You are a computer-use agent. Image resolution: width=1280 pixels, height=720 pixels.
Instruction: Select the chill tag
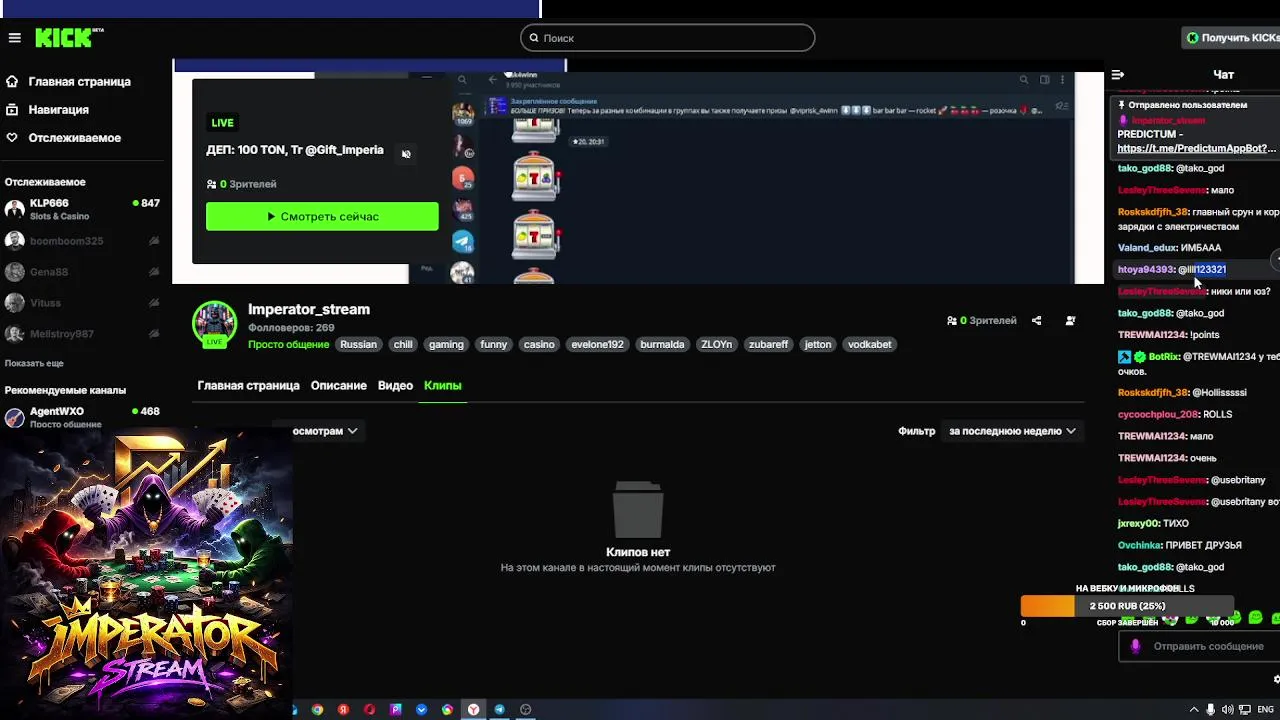point(403,344)
